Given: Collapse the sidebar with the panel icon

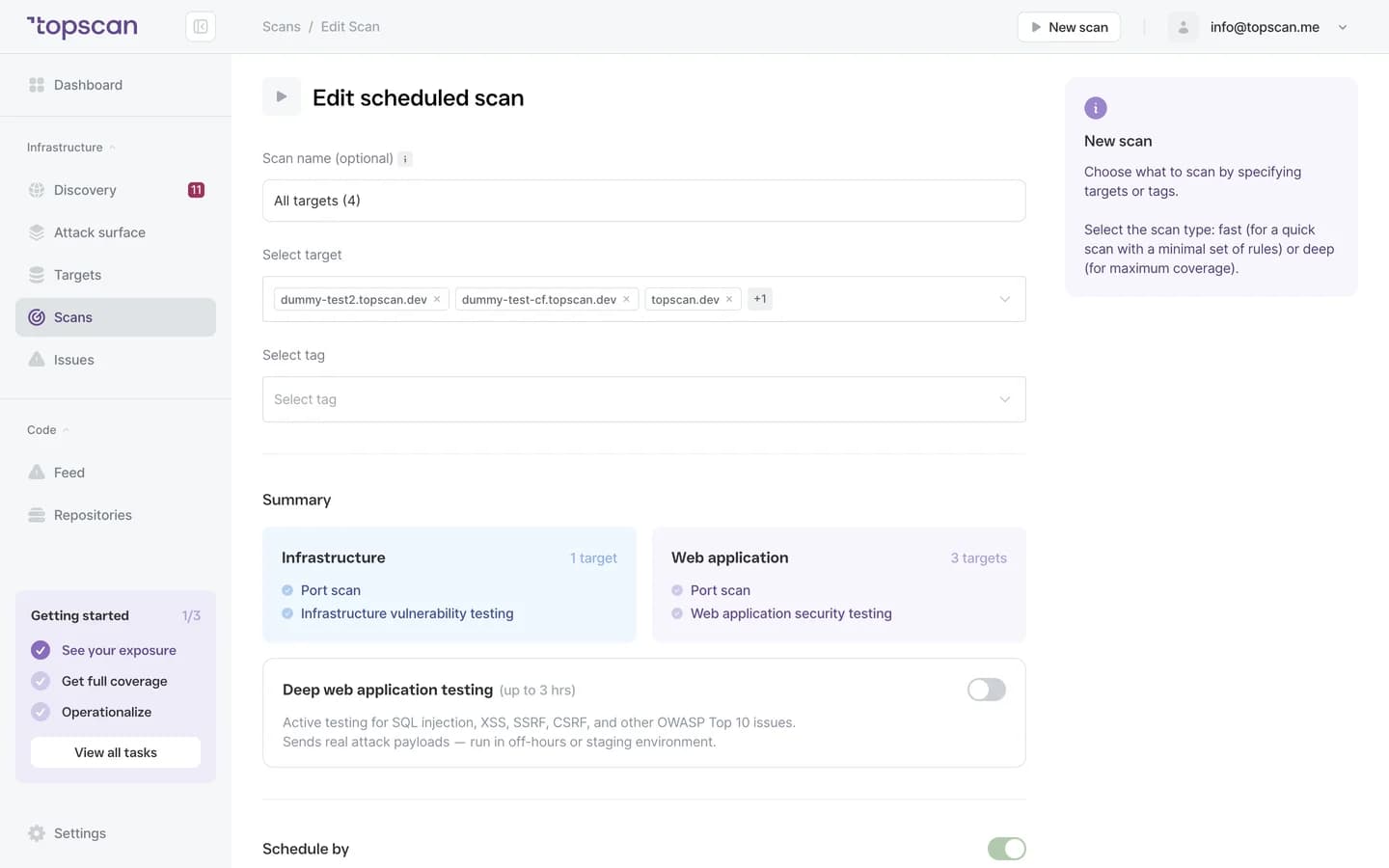Looking at the screenshot, I should coord(201,27).
